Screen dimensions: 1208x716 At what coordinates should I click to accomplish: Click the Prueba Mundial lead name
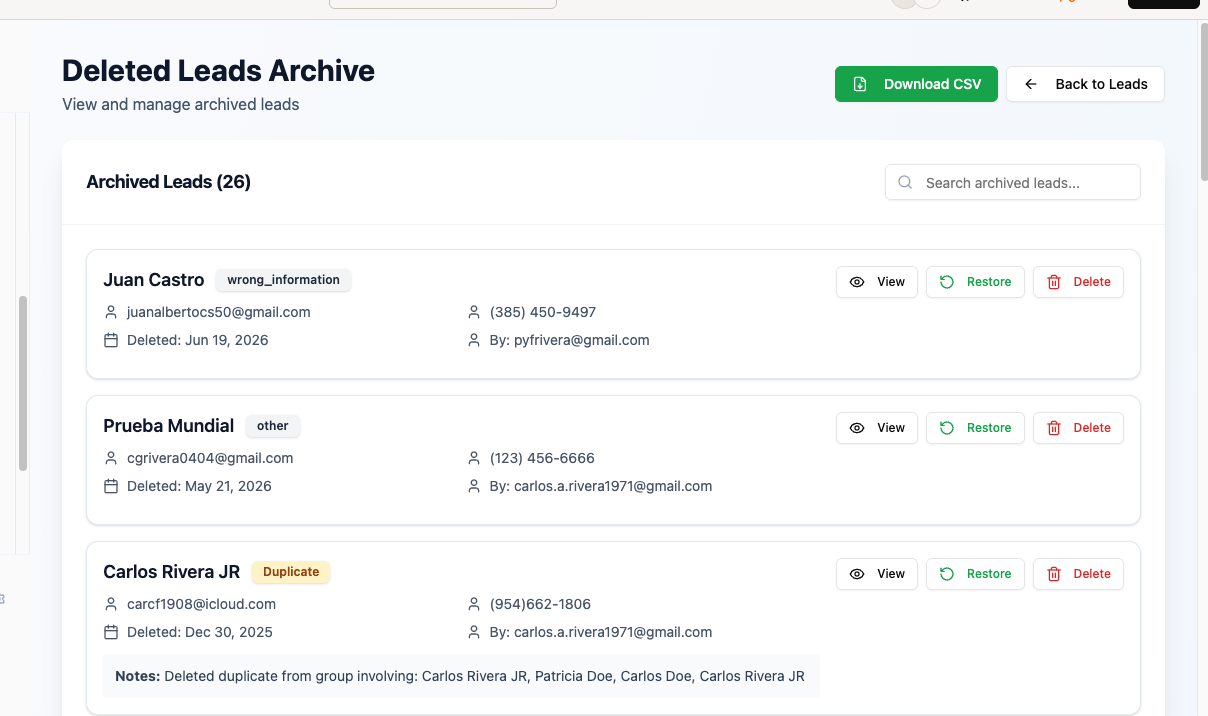169,426
